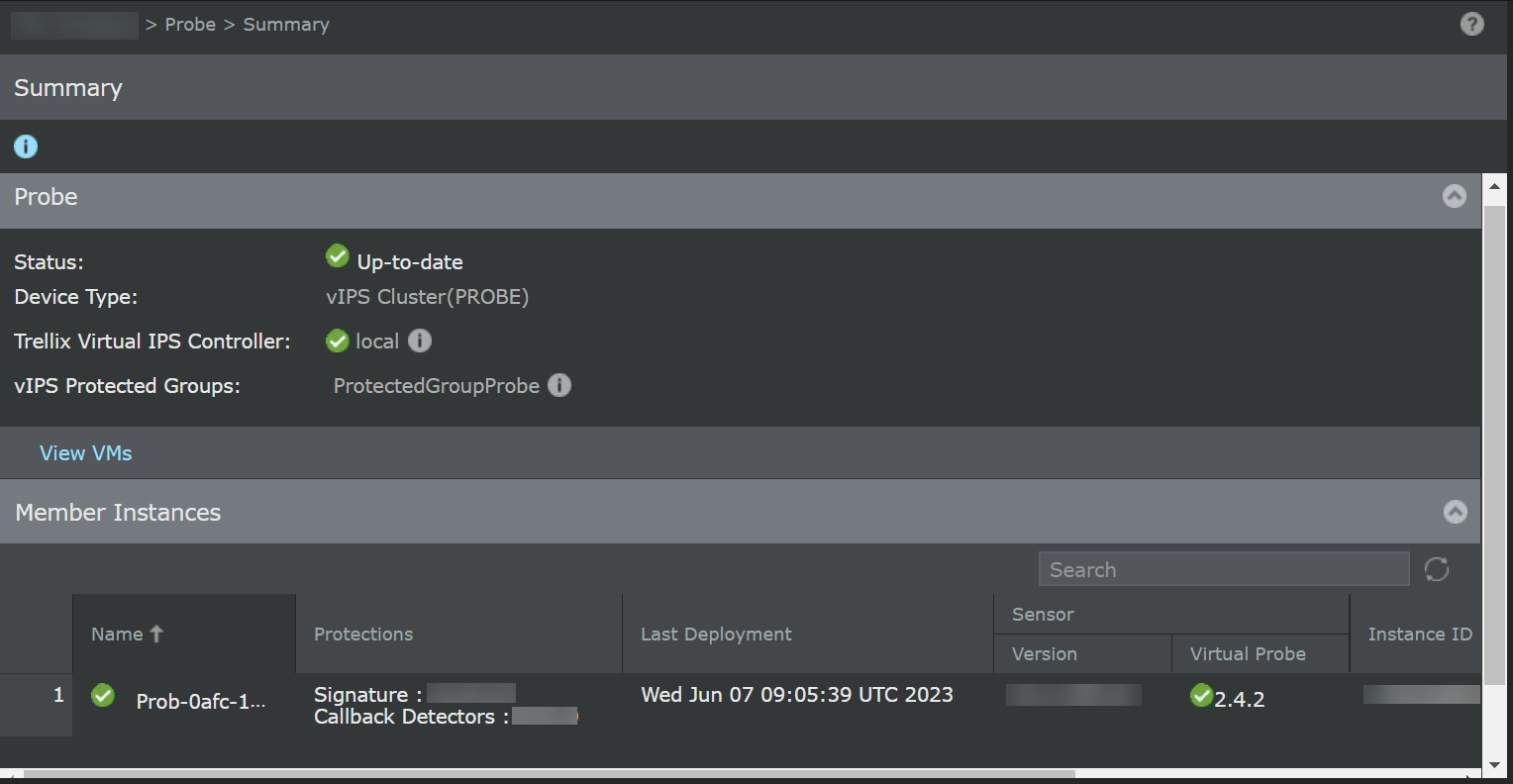Click the green check beside local controller
The image size is (1513, 784).
338,341
